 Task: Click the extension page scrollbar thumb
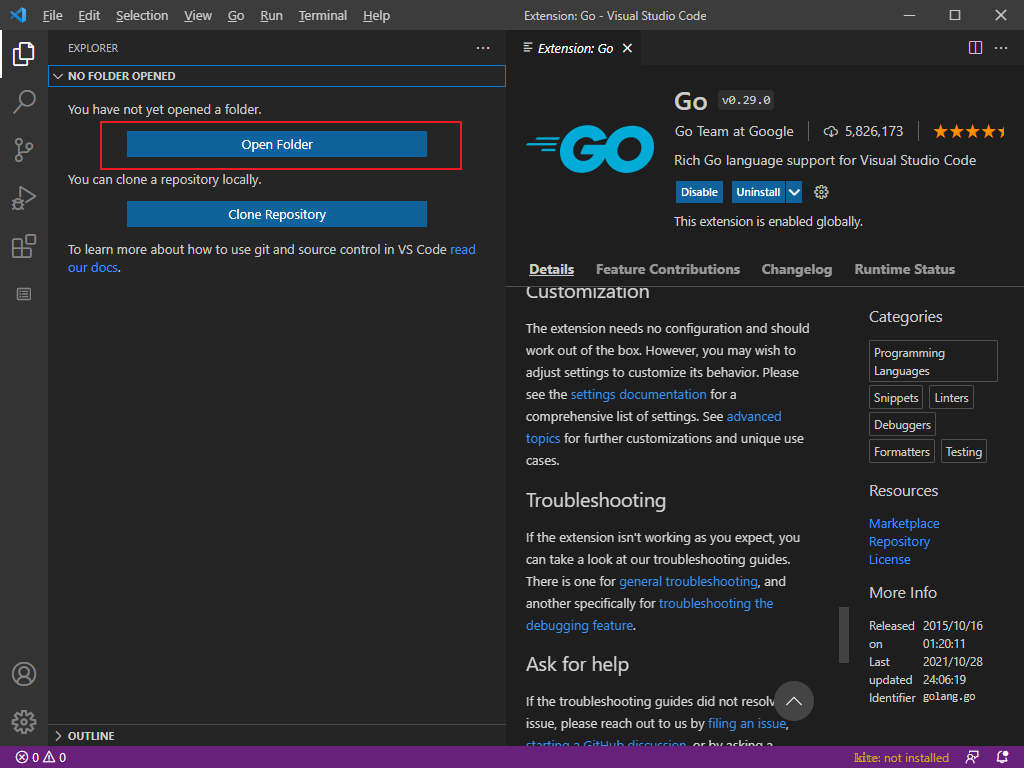pyautogui.click(x=844, y=634)
